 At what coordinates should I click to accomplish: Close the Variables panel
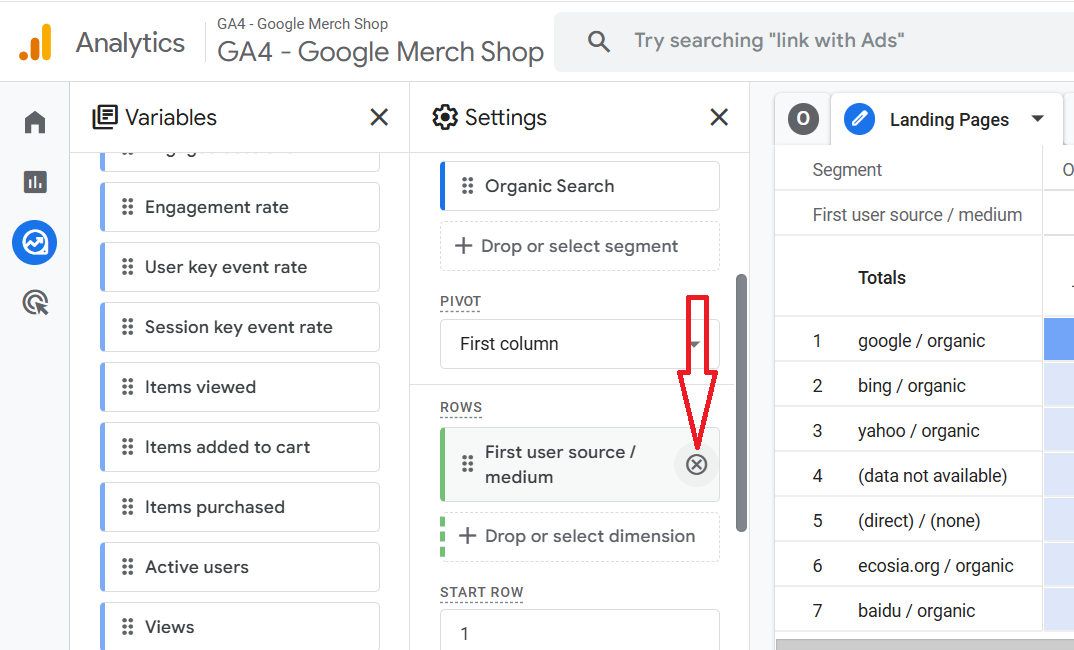click(x=379, y=117)
